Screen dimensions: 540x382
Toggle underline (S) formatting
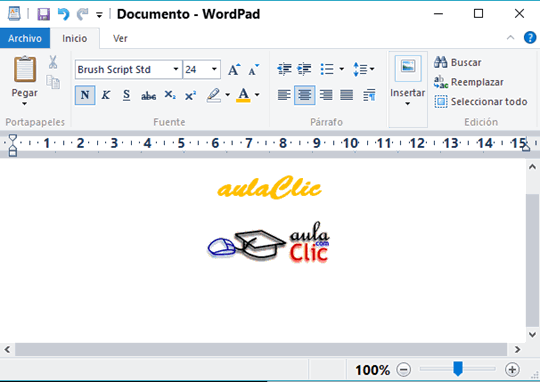126,95
